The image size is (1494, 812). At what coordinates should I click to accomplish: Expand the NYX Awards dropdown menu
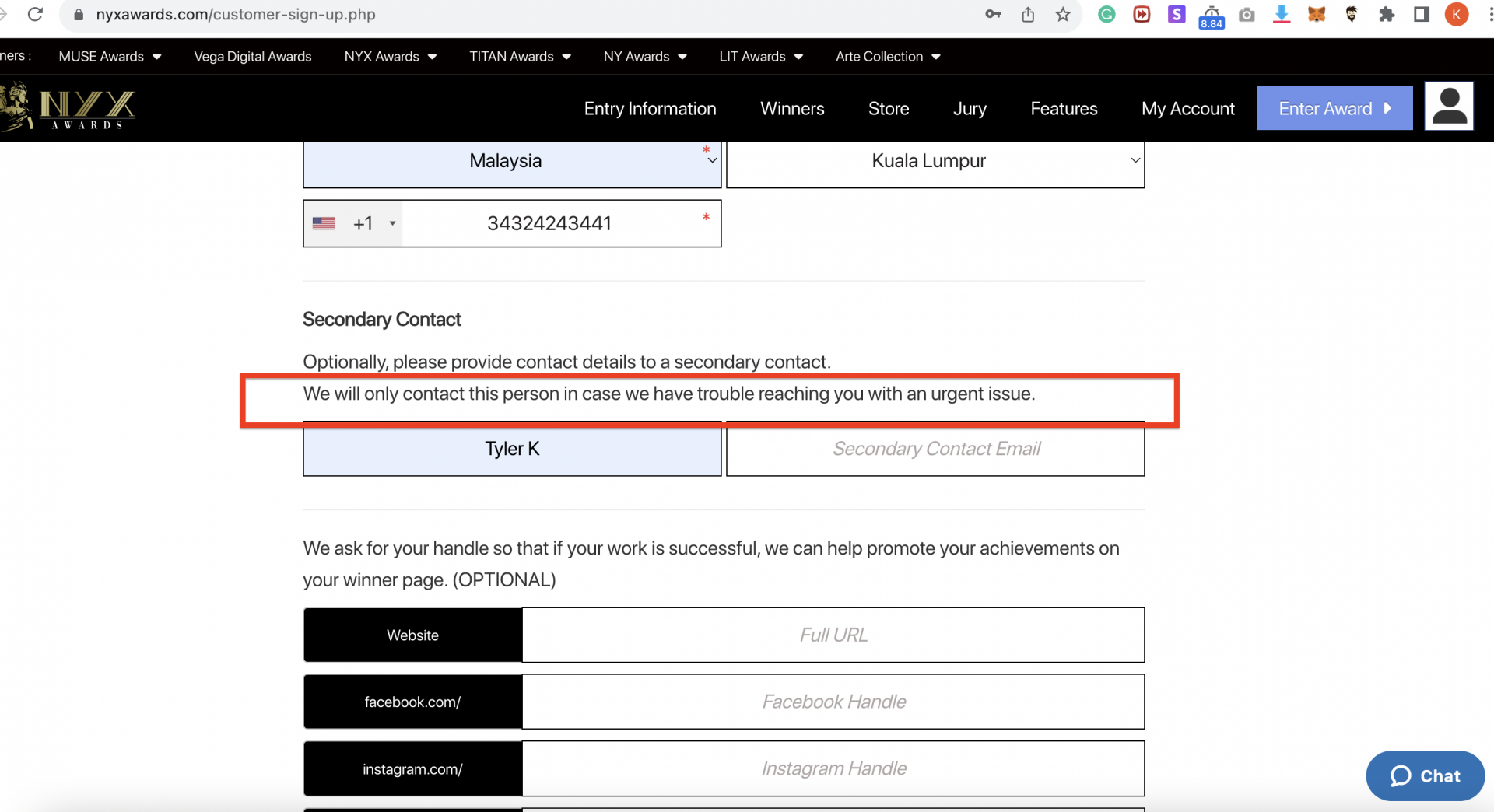coord(391,56)
